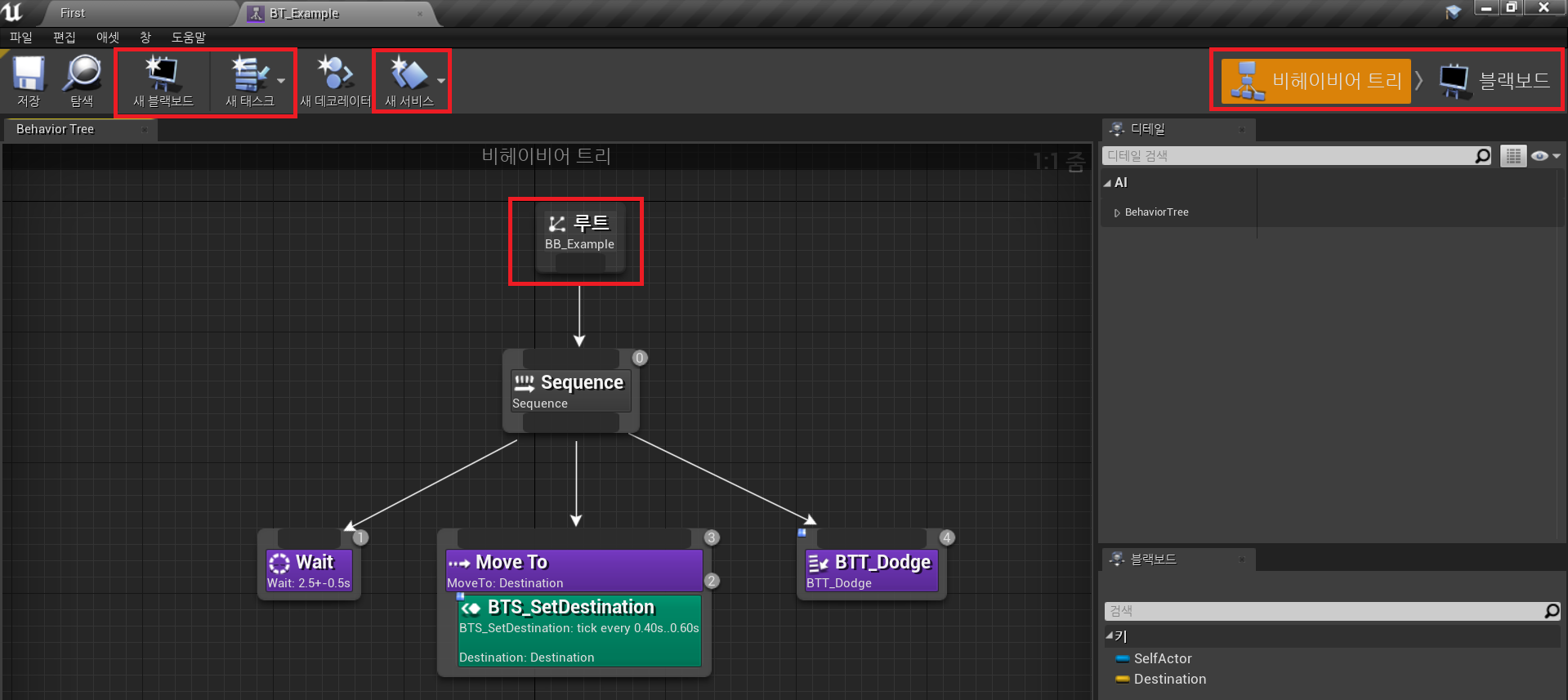
Task: Click the Wait node's execution index 1 badge
Action: [360, 537]
